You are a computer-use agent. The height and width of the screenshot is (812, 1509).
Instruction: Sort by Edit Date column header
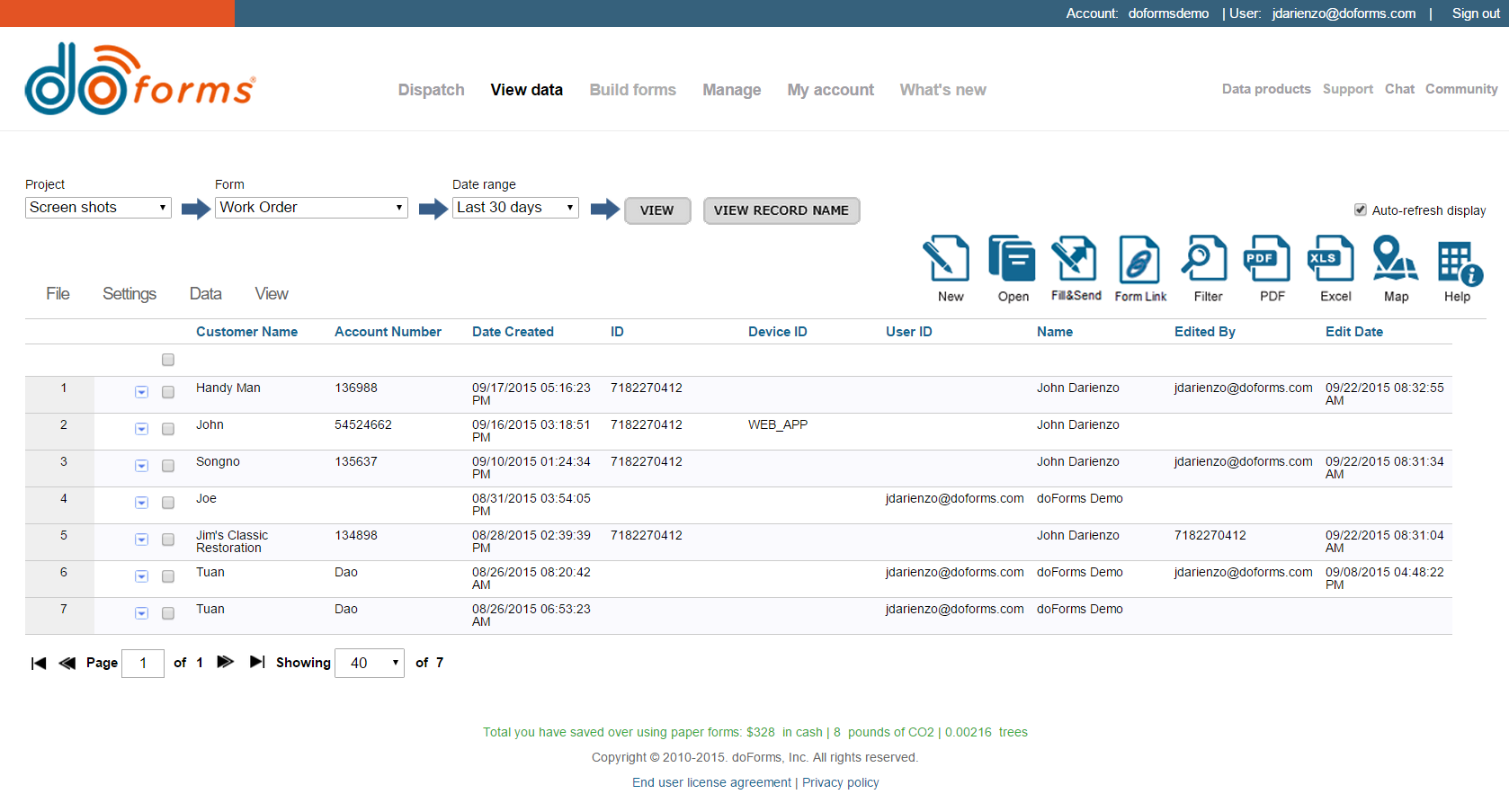1354,332
